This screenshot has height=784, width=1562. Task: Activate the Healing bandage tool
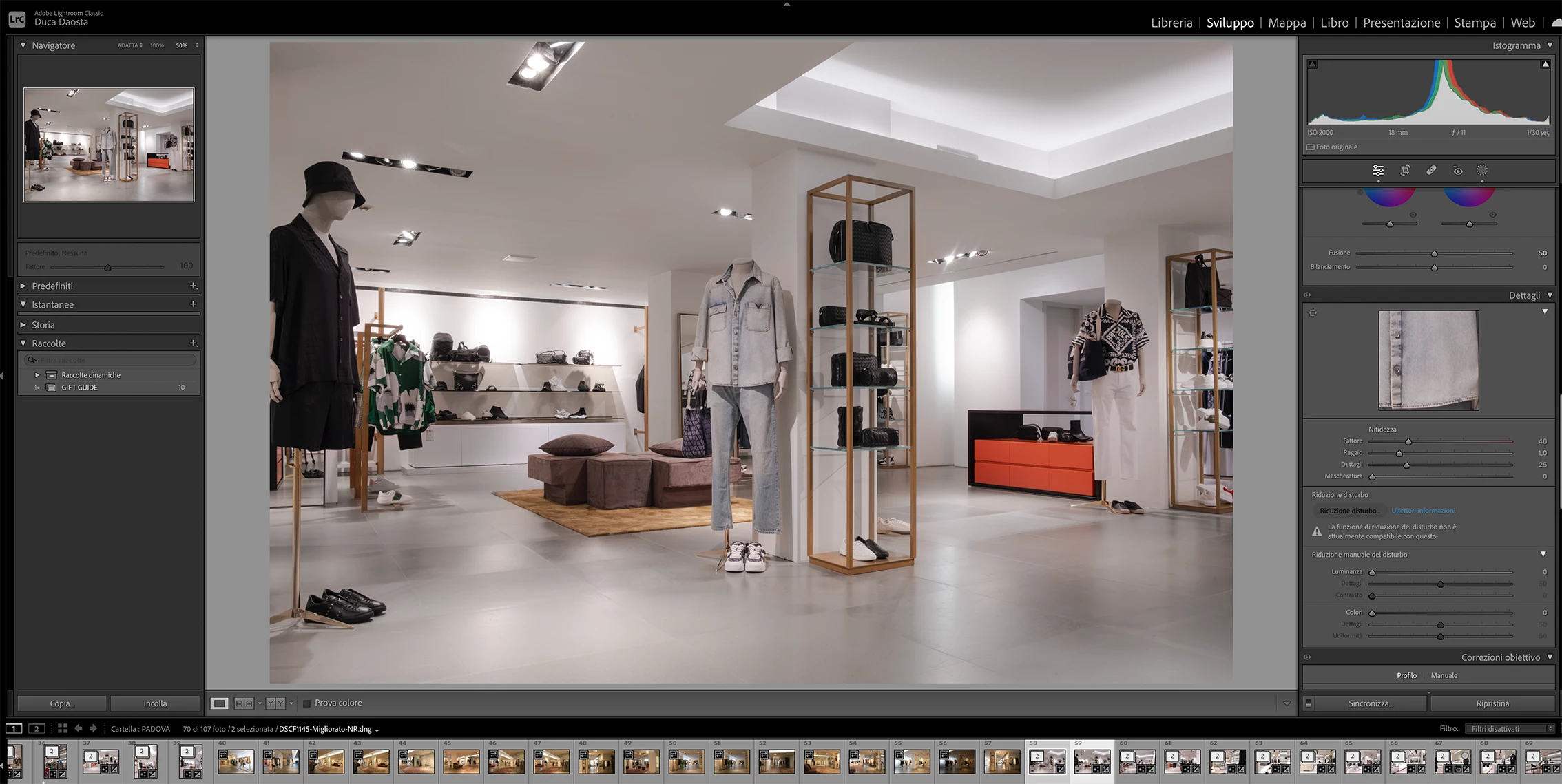tap(1431, 170)
